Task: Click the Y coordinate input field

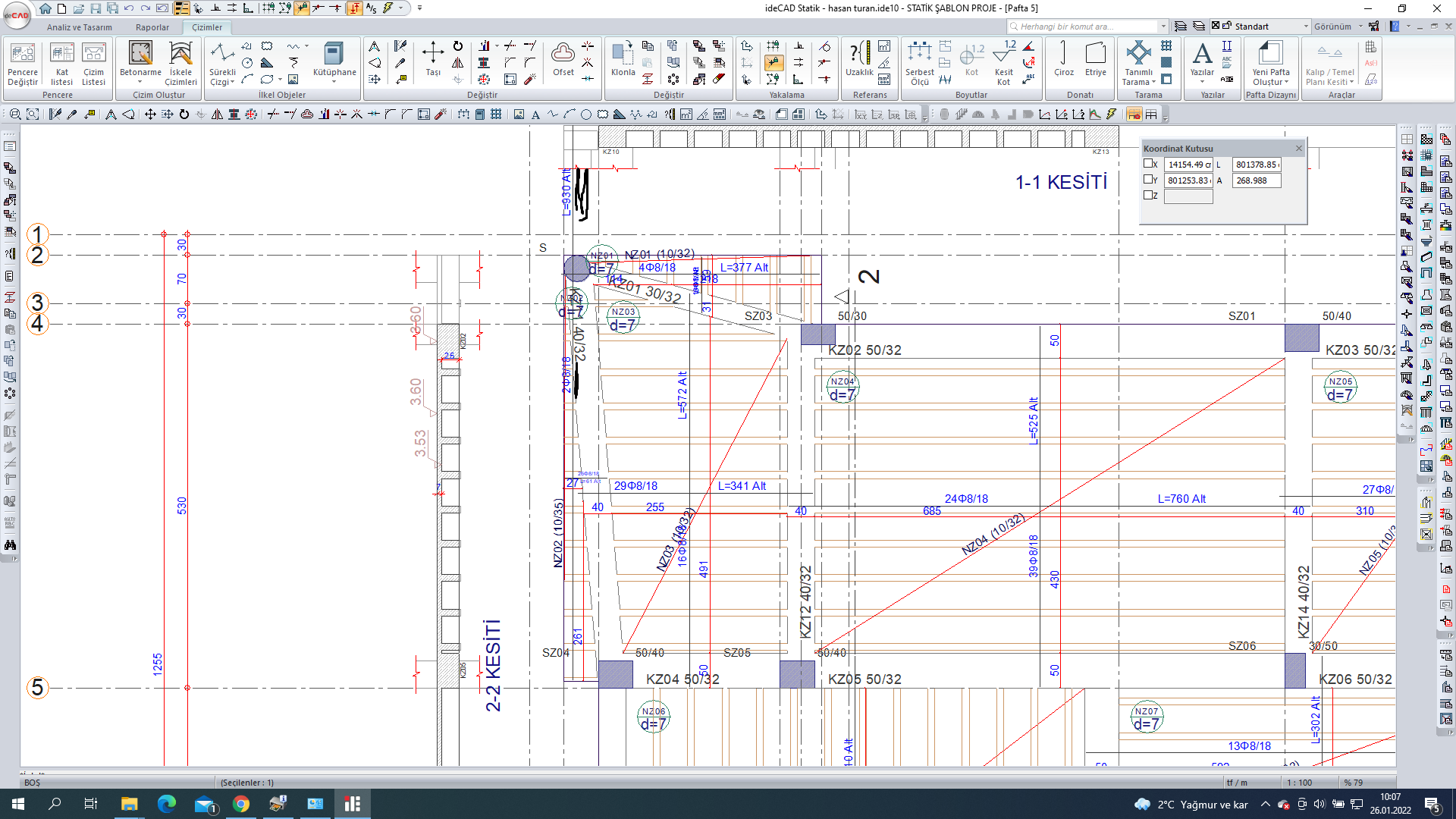Action: (1188, 180)
